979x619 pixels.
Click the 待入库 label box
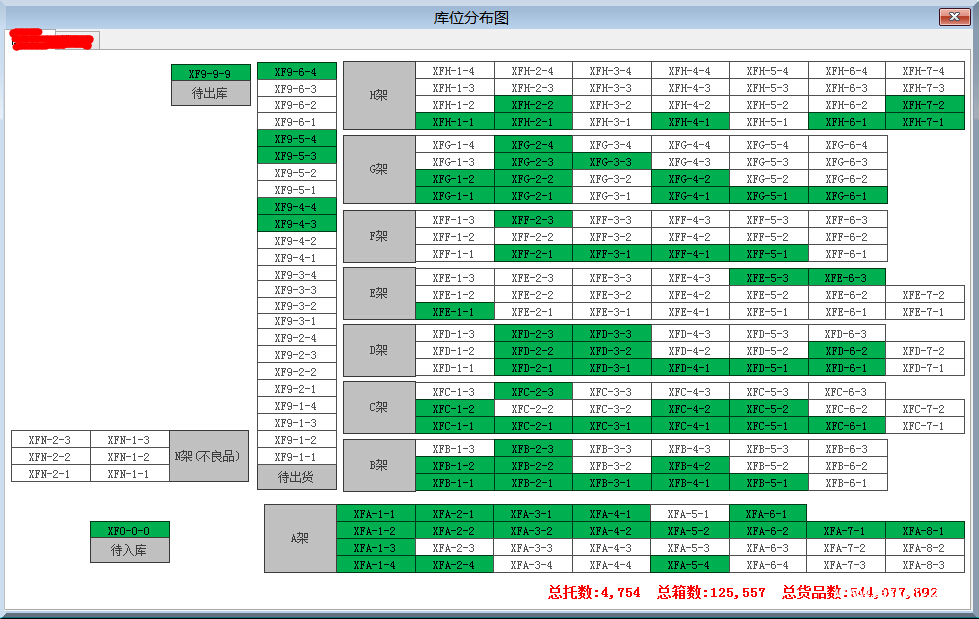(129, 551)
